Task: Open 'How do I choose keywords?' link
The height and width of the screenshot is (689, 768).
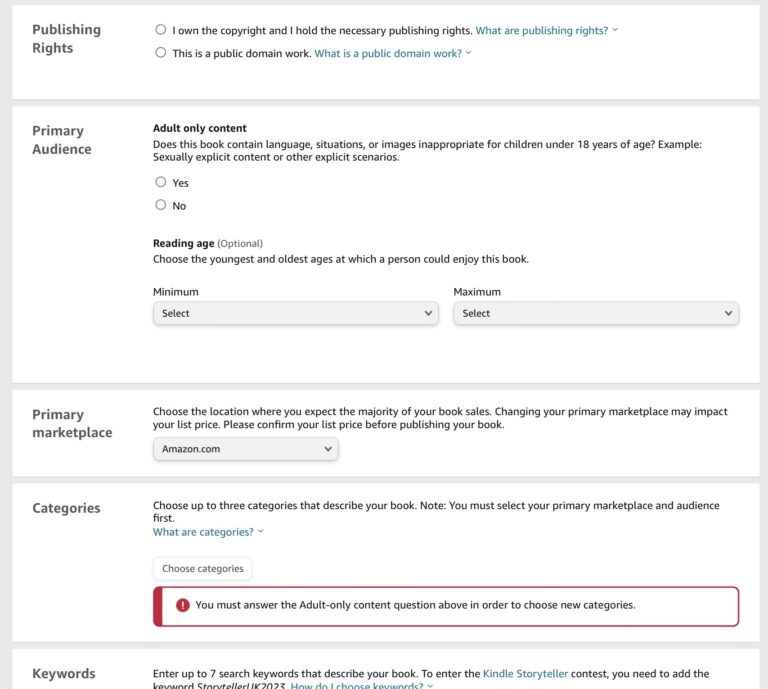Action: 357,686
